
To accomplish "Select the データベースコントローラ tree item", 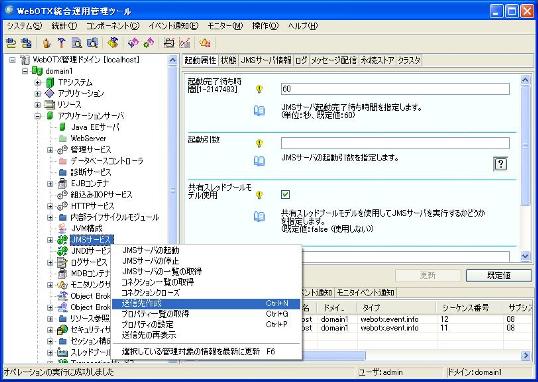I will pyautogui.click(x=107, y=161).
